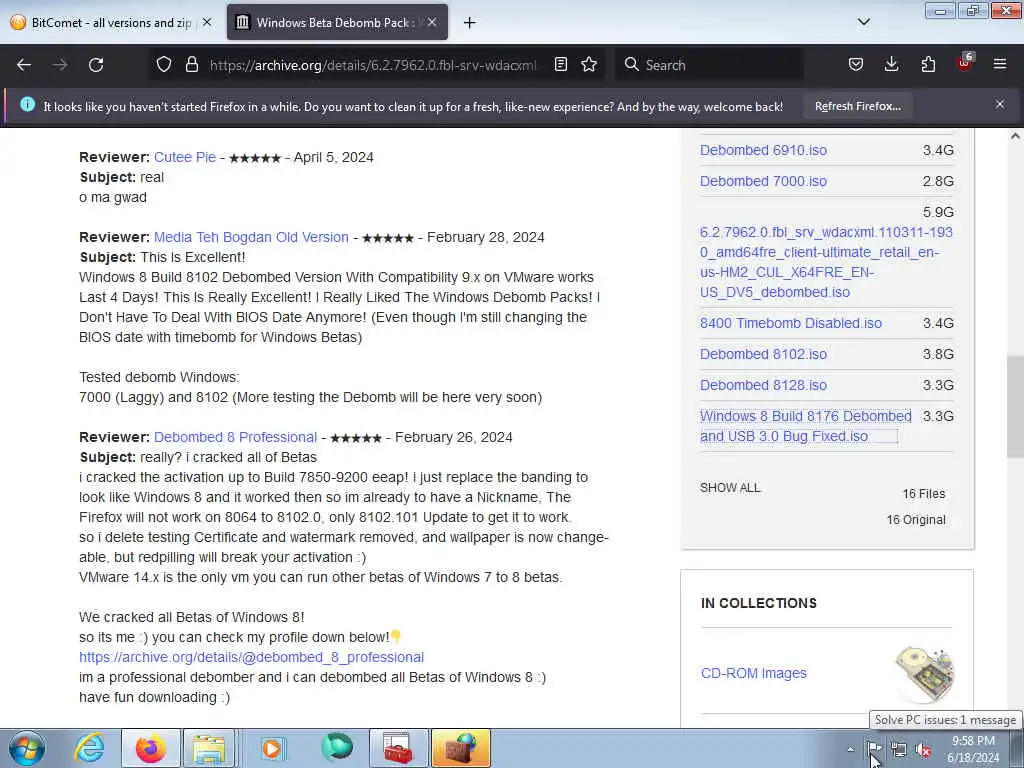Download 8400 Timebomb Disabled.iso
1024x768 pixels.
coord(790,323)
